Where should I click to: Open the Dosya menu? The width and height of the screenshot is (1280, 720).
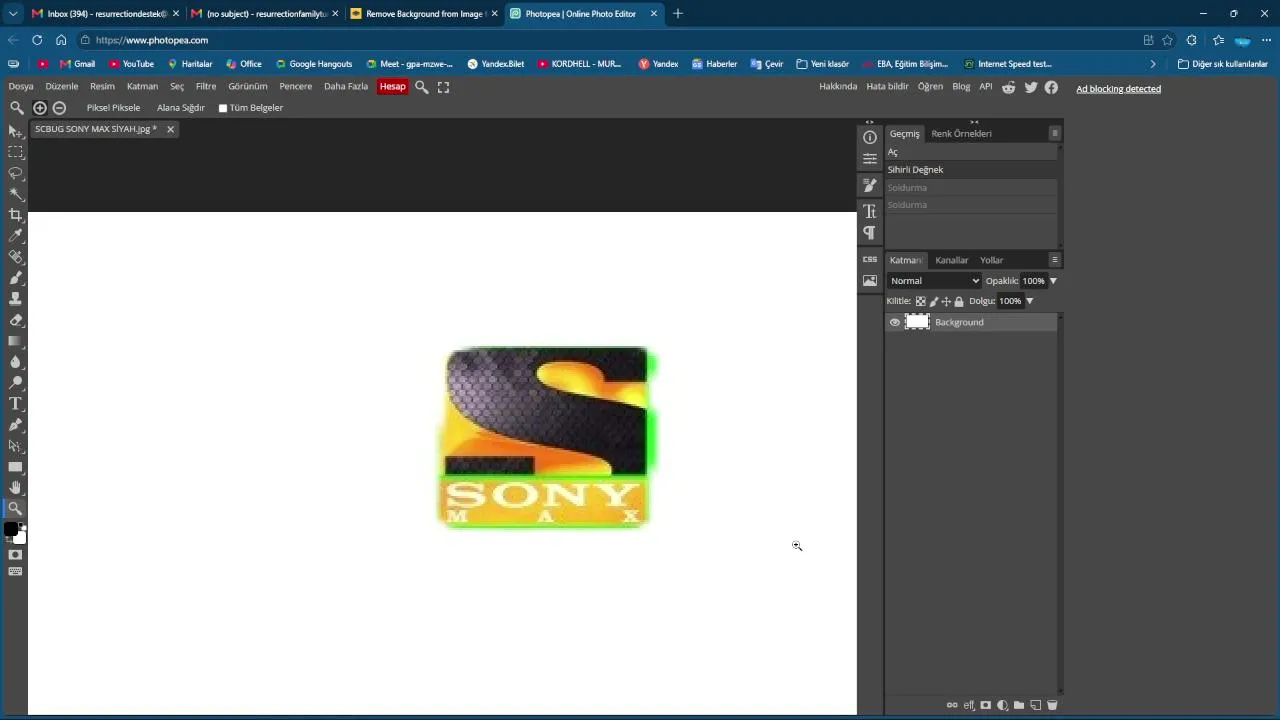(x=21, y=87)
